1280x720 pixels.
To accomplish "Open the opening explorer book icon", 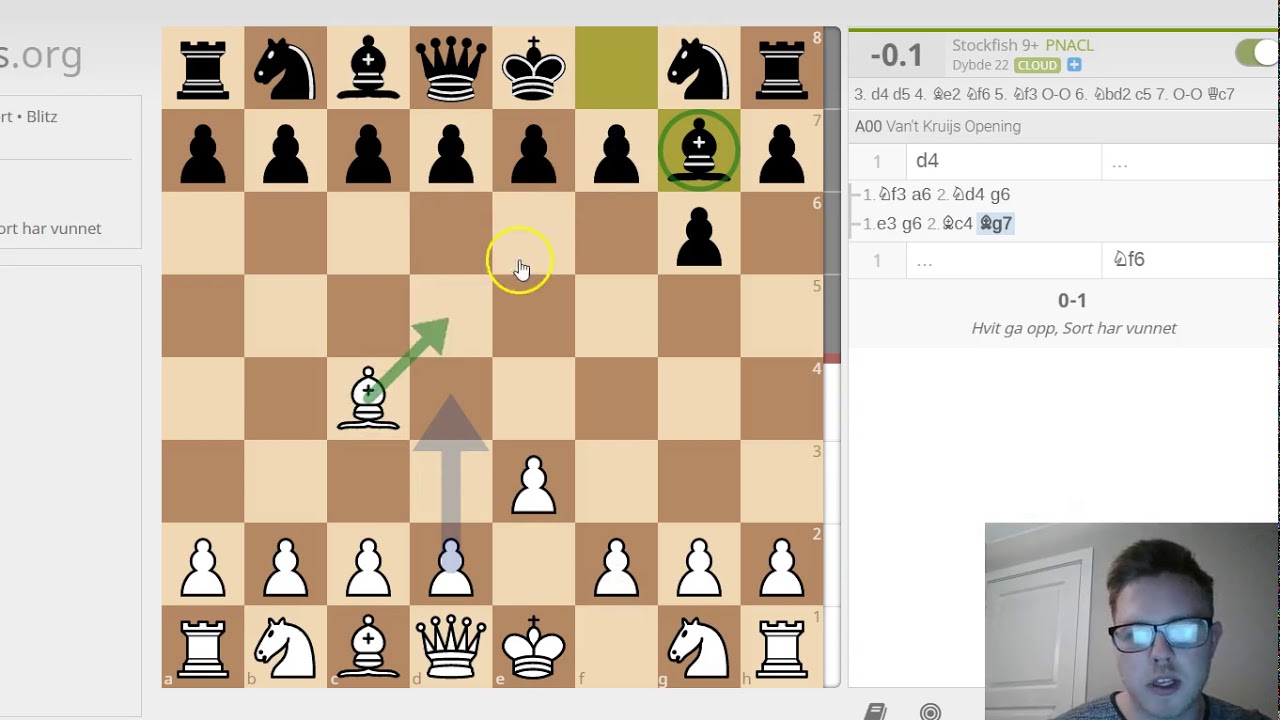I will [876, 711].
